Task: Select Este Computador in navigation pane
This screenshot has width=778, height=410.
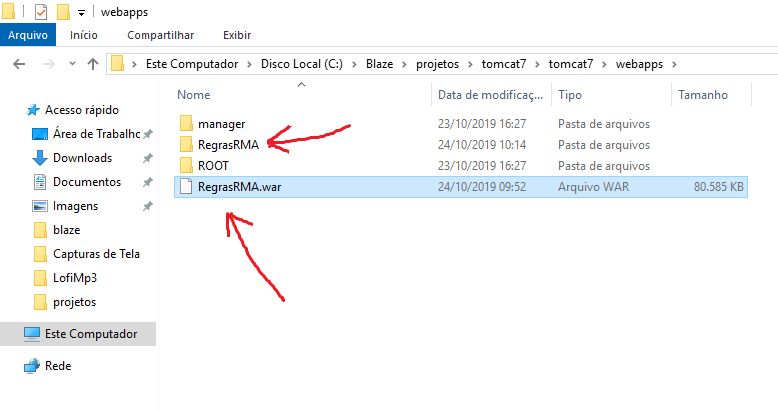Action: (91, 334)
